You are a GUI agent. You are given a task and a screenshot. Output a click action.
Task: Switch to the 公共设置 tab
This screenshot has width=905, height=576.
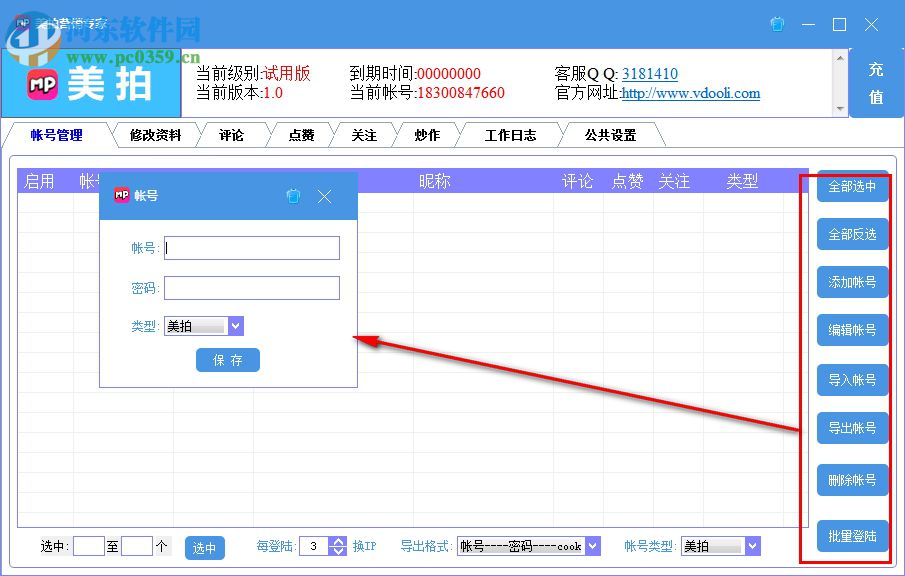point(612,135)
